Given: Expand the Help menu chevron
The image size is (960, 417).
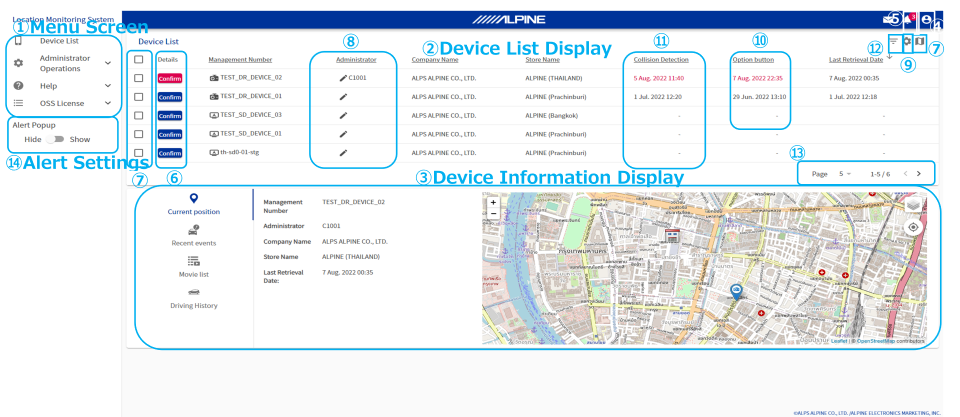Looking at the screenshot, I should pyautogui.click(x=108, y=86).
